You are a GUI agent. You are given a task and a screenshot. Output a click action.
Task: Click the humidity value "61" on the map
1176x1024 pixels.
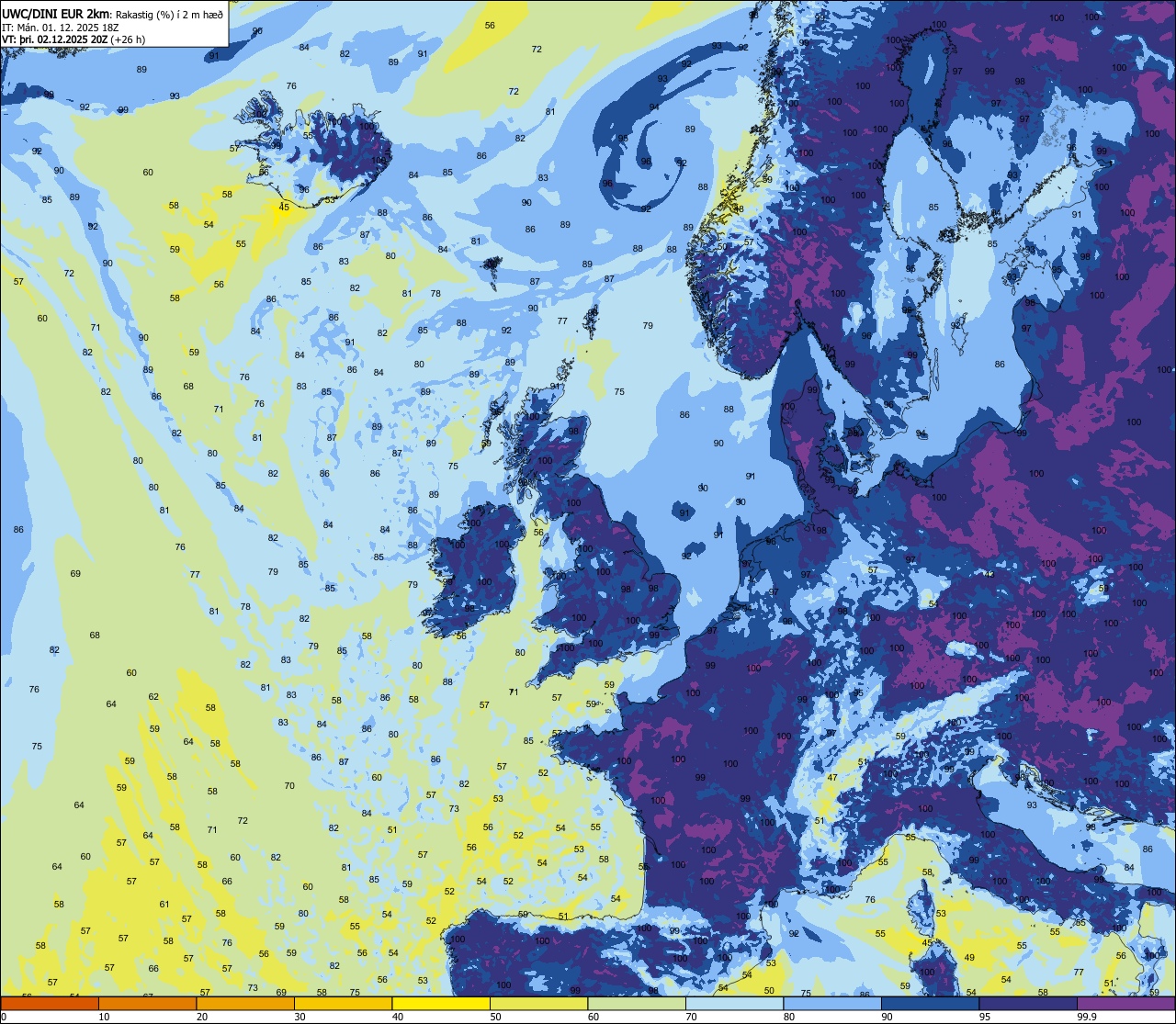[164, 905]
